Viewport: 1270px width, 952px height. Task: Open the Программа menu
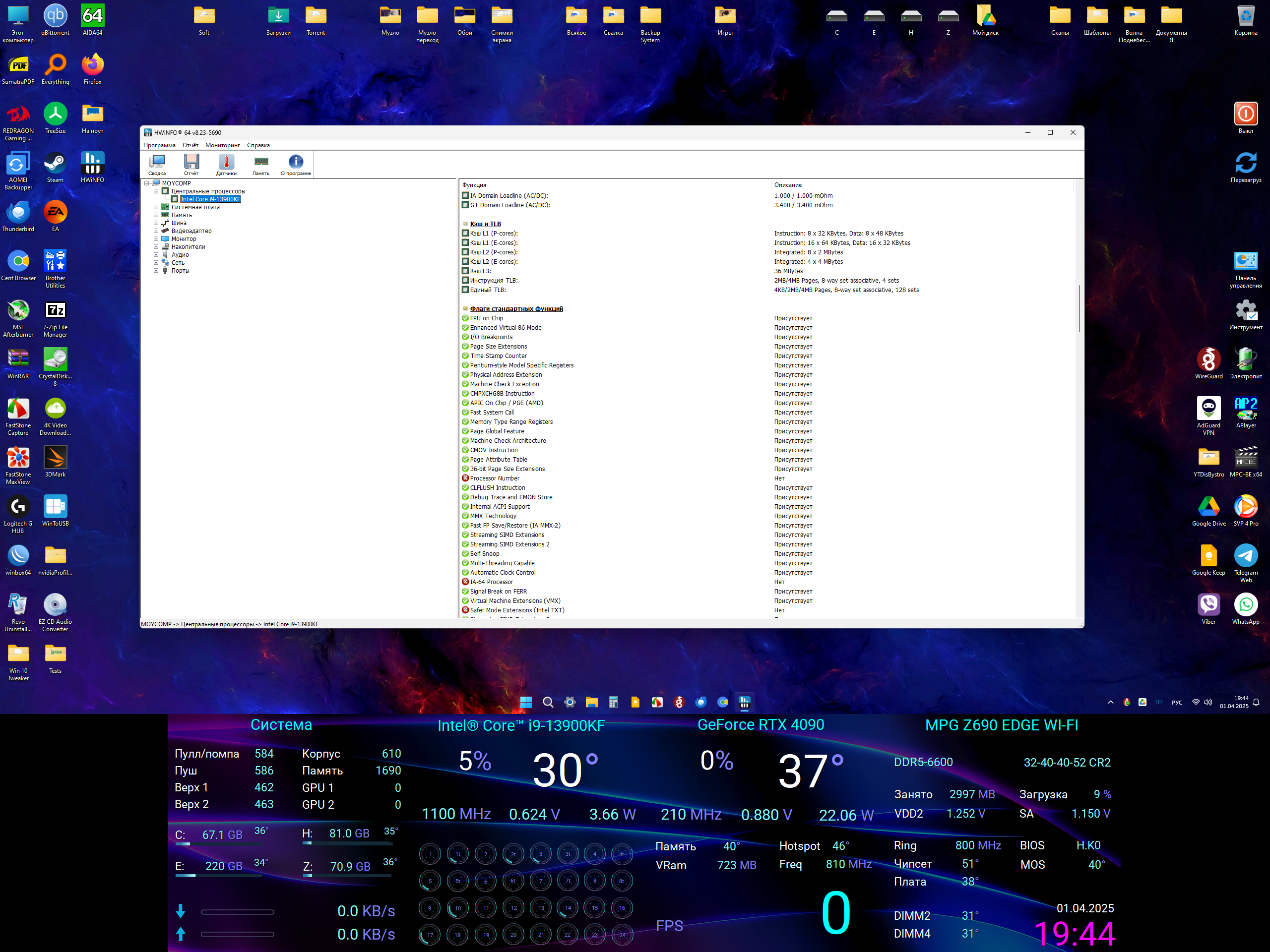159,145
